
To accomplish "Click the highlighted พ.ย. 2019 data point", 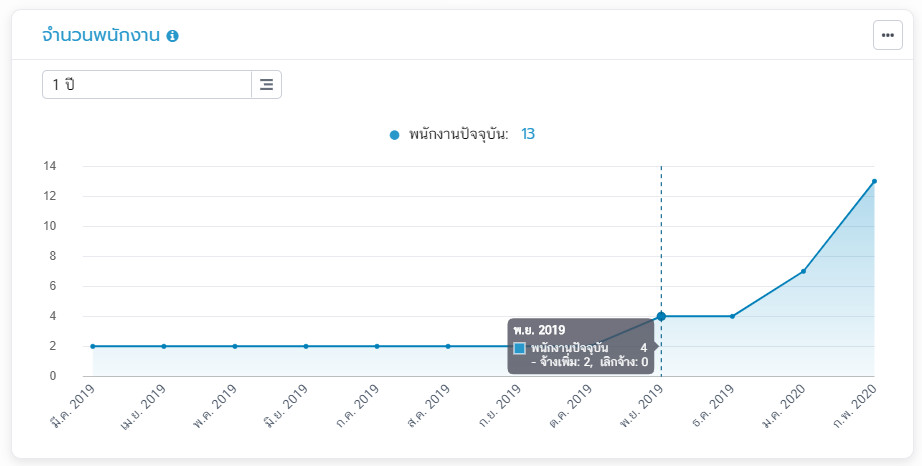I will [x=661, y=316].
